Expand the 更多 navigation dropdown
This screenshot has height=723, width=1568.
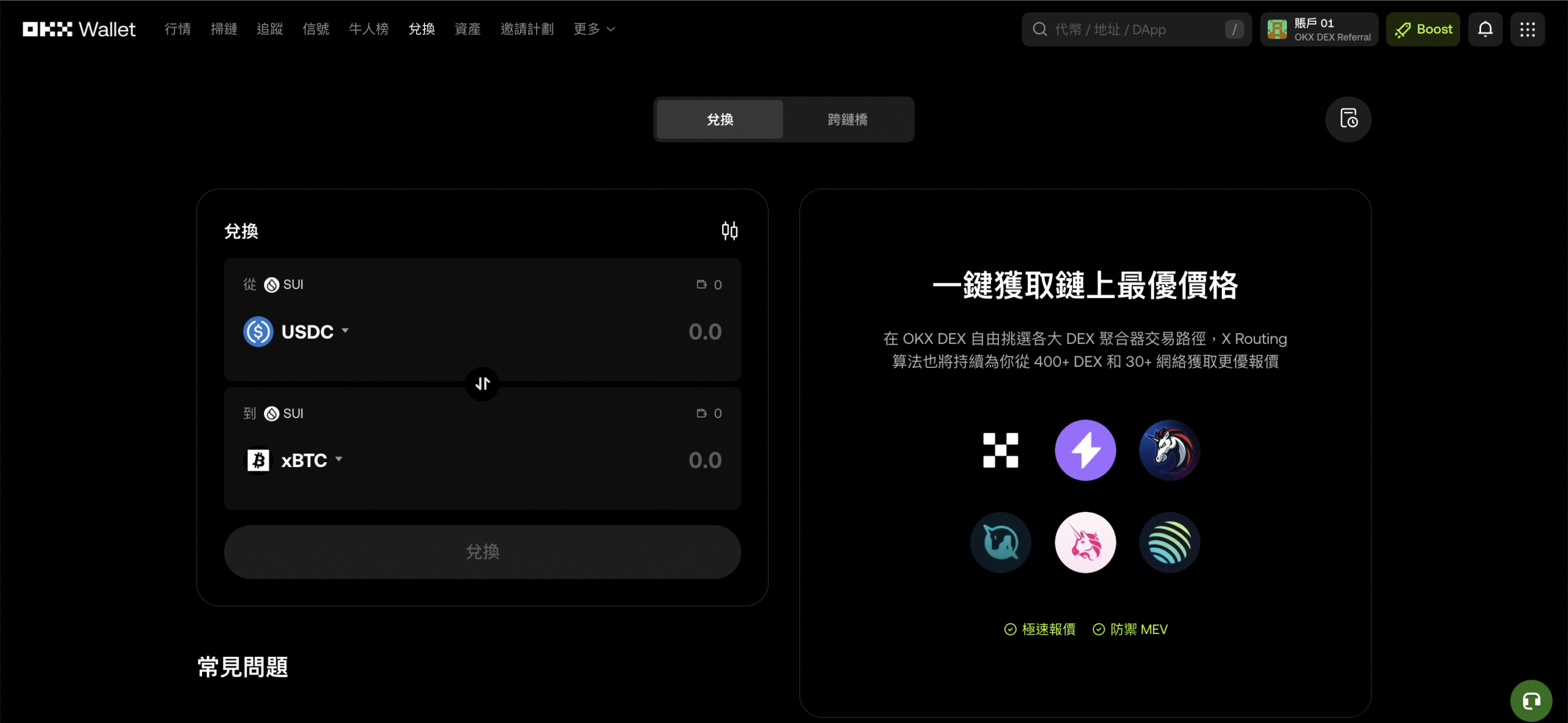pyautogui.click(x=593, y=29)
